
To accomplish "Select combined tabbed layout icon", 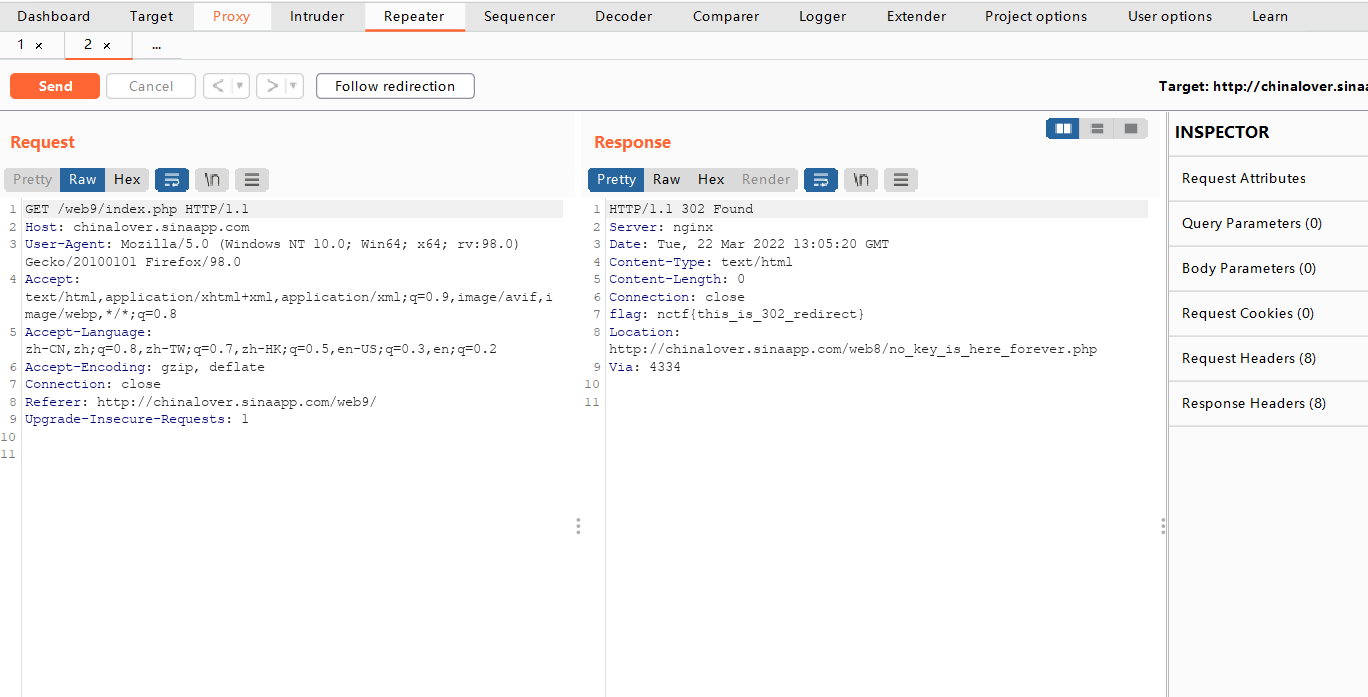I will click(x=1131, y=128).
